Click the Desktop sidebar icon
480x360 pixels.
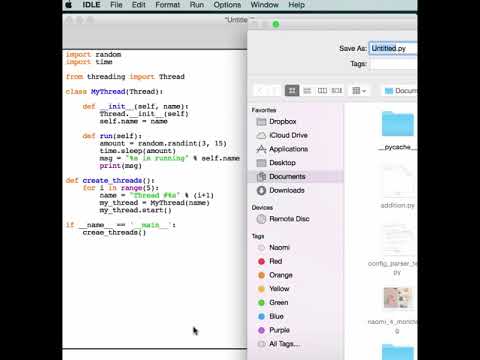(261, 163)
